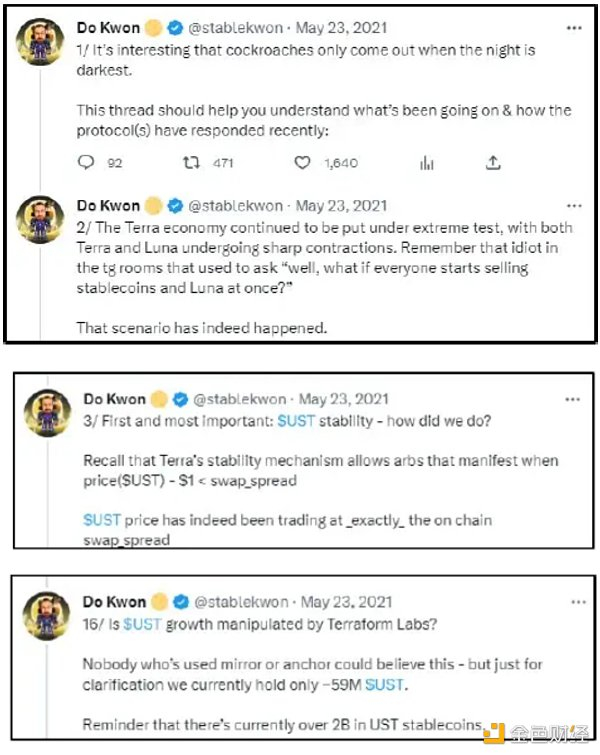Click the reply icon with 92 comments
This screenshot has width=600, height=755.
[x=87, y=163]
